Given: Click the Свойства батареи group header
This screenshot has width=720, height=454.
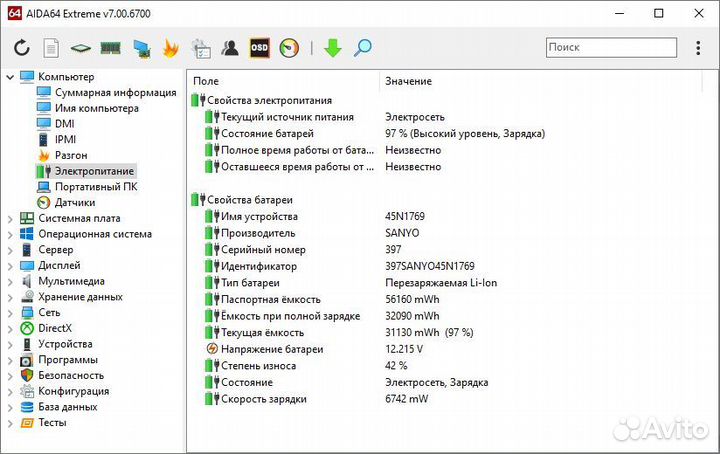Looking at the screenshot, I should [x=242, y=200].
